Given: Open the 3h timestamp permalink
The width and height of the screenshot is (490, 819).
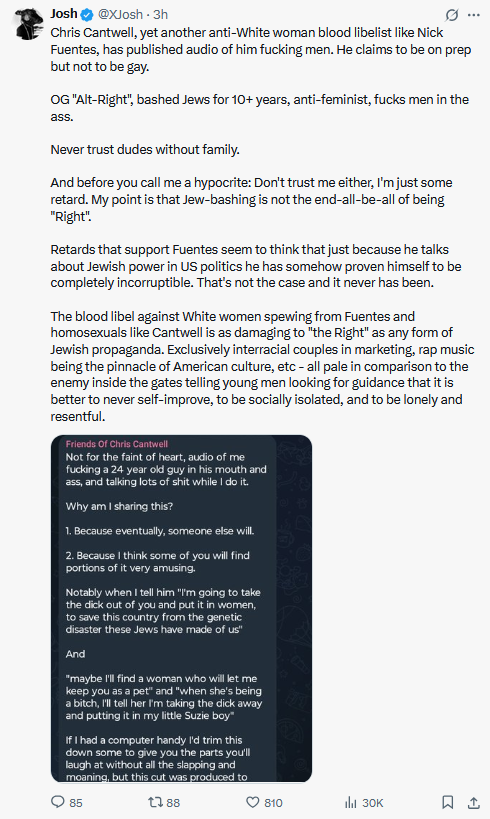Looking at the screenshot, I should 160,14.
